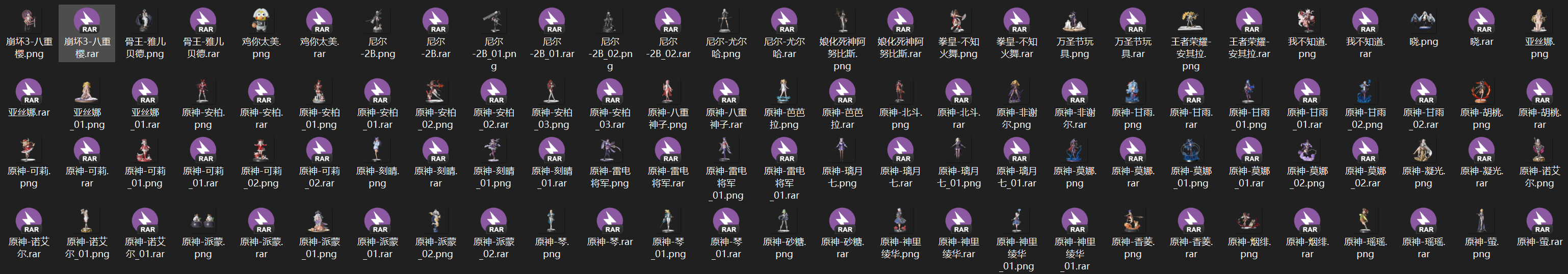Click the 骨王-雅儿贝德.png image thumbnail
The width and height of the screenshot is (1568, 274).
tap(145, 21)
